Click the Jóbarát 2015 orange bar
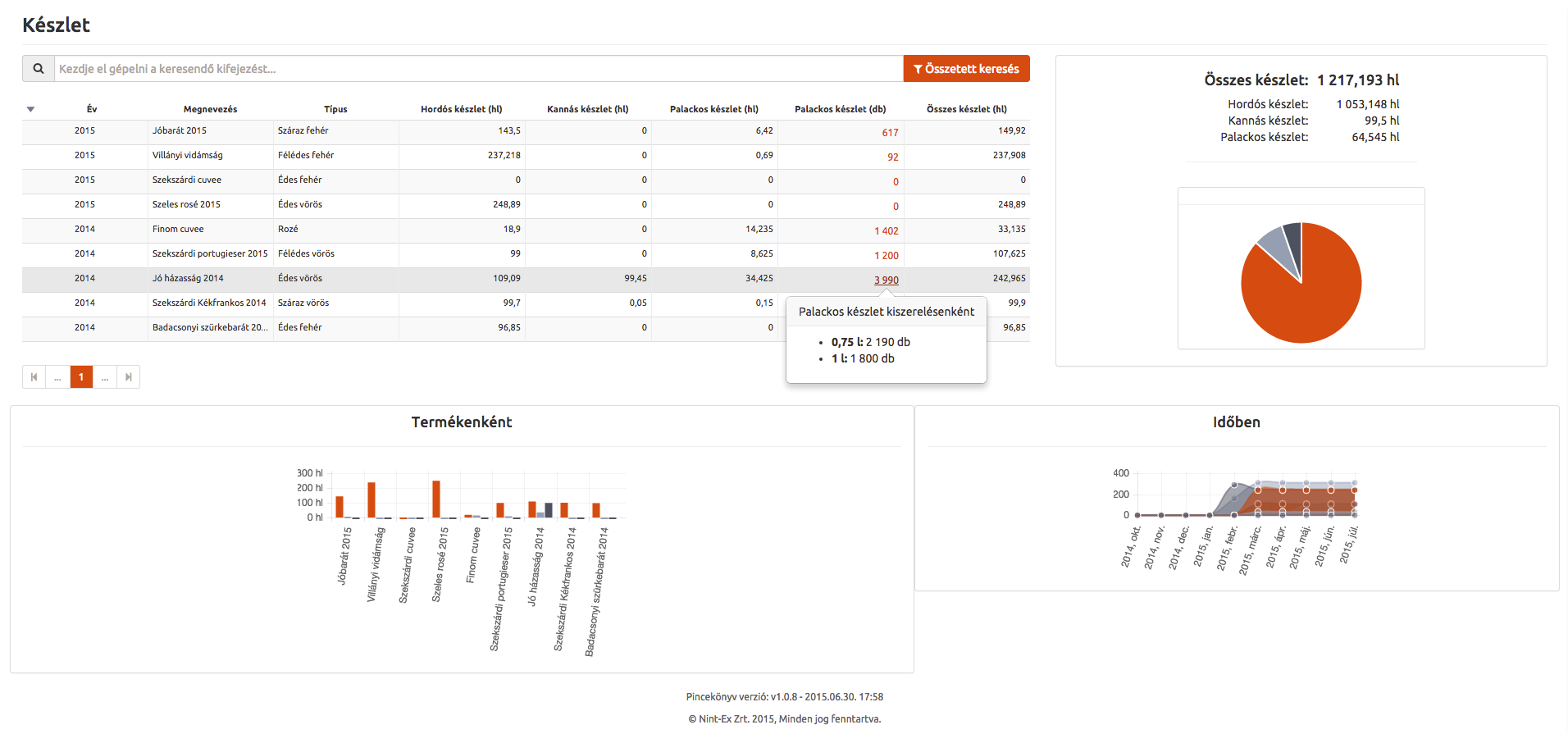The image size is (1568, 734). (340, 507)
